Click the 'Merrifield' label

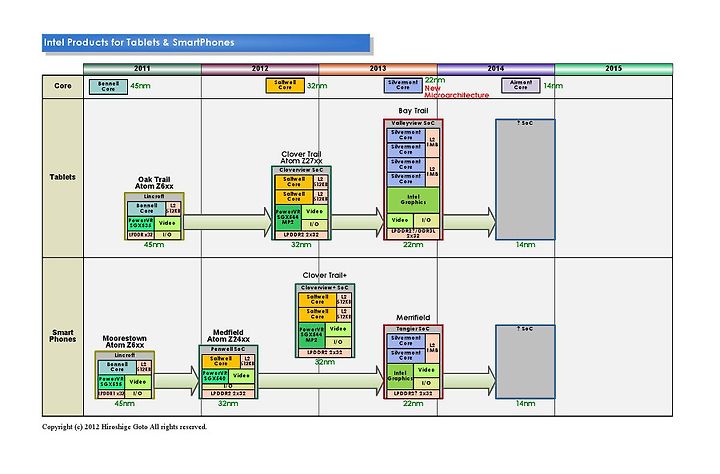pyautogui.click(x=413, y=318)
